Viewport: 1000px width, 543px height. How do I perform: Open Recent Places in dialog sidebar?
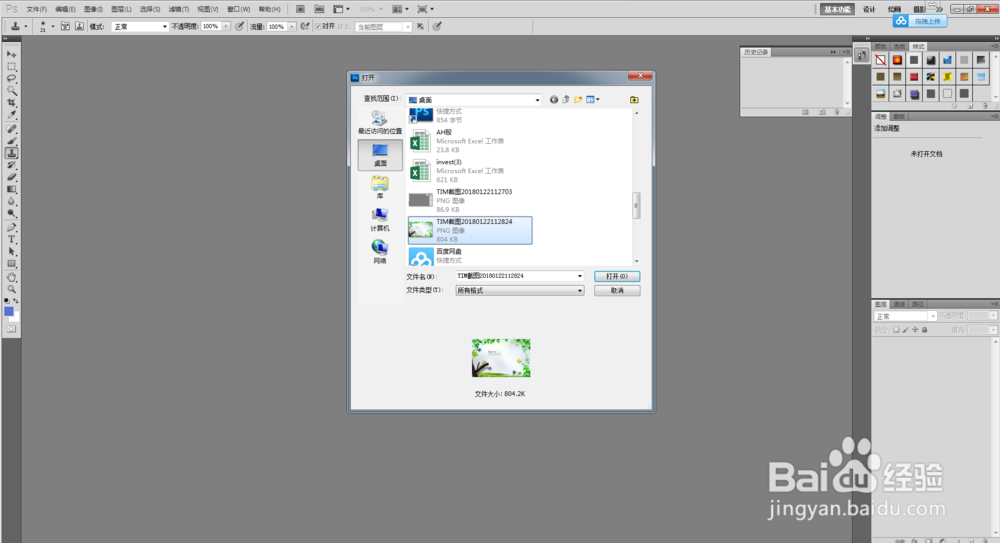(379, 123)
